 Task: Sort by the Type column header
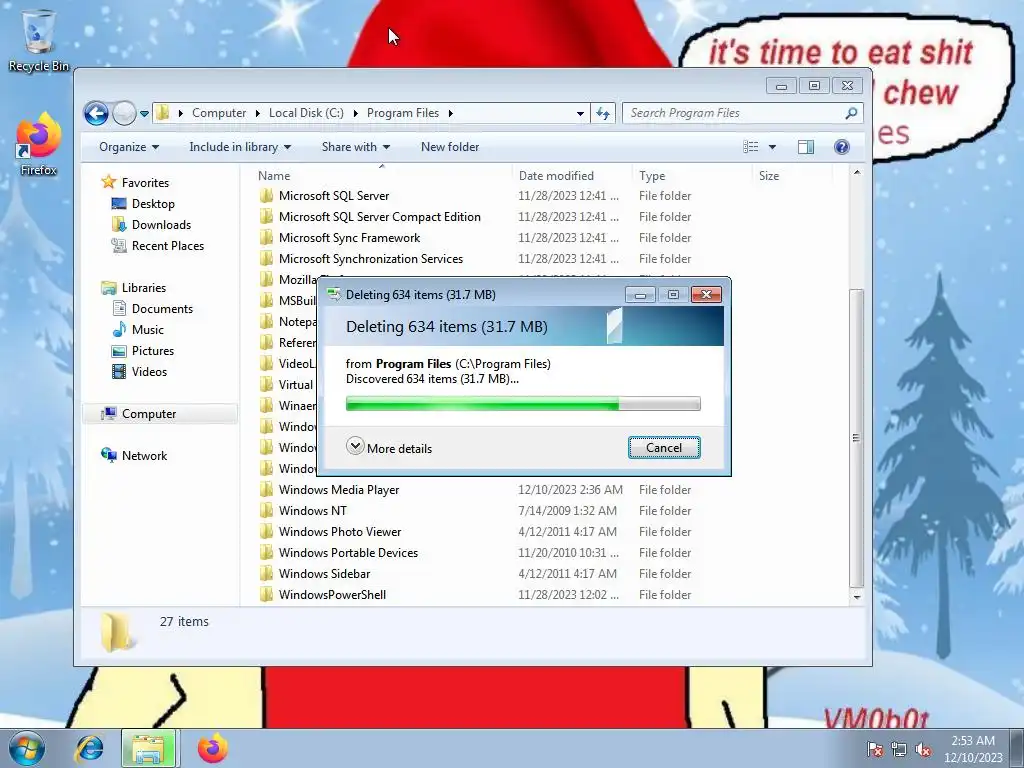pyautogui.click(x=692, y=176)
